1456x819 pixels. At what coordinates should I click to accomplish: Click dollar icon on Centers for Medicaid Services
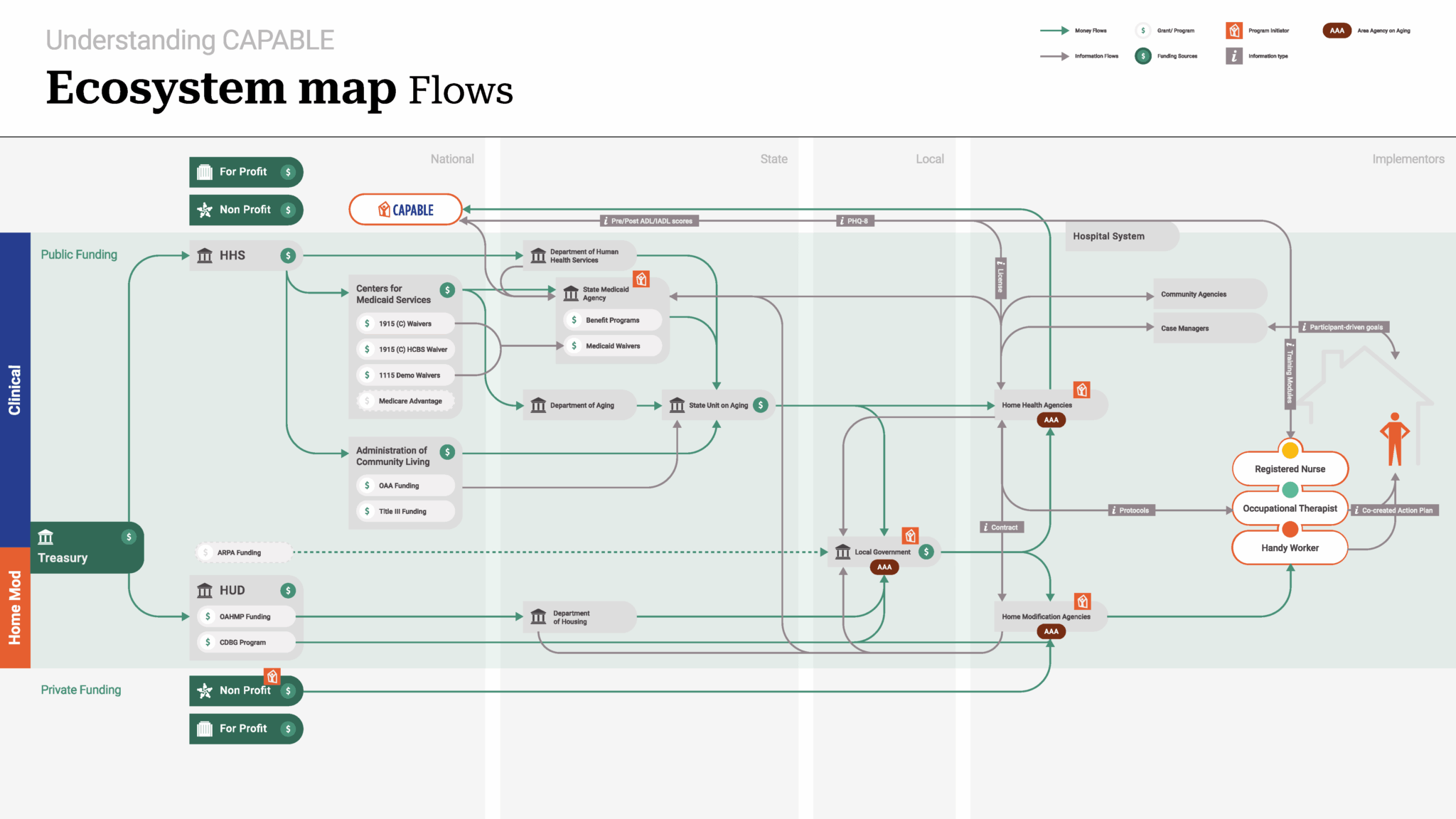pyautogui.click(x=447, y=289)
